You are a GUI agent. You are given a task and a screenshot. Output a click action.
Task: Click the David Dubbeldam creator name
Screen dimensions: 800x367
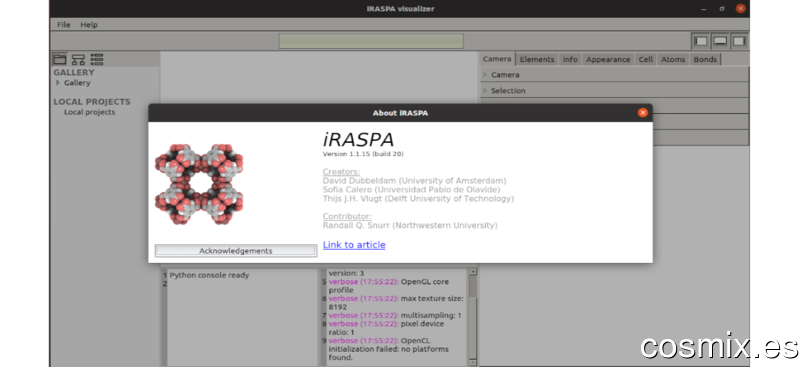[415, 181]
